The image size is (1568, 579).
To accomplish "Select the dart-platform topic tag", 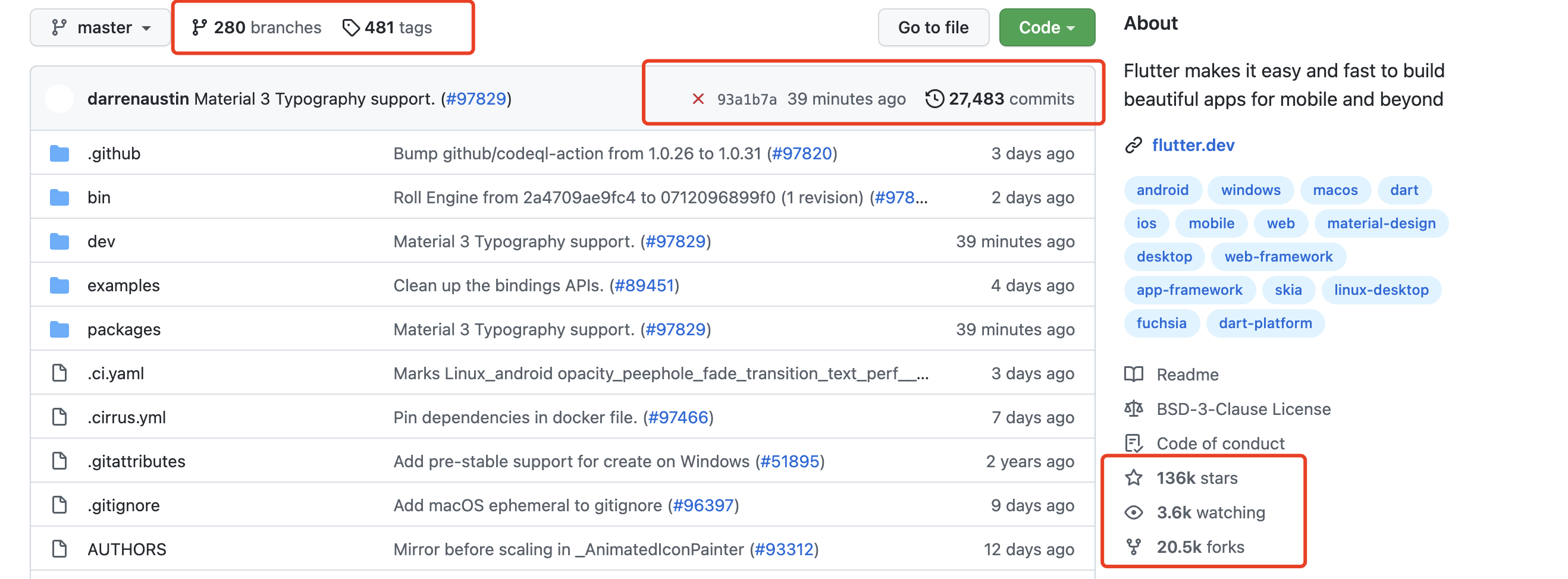I will click(1265, 323).
